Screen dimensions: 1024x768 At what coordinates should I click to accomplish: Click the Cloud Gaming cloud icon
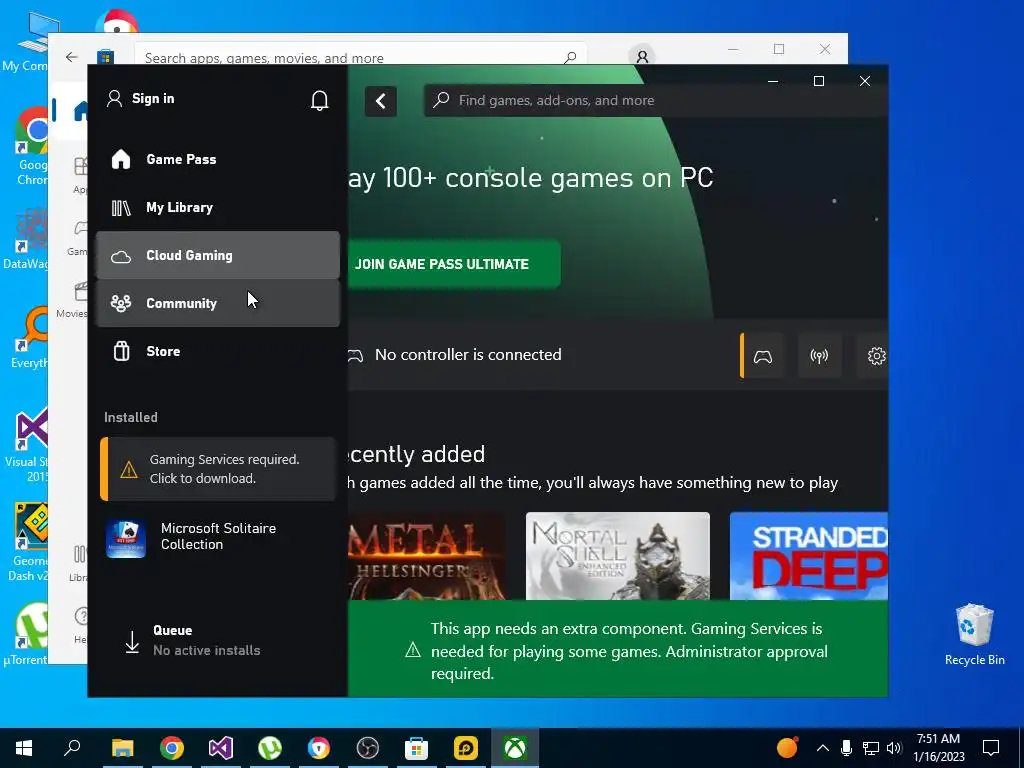point(121,256)
